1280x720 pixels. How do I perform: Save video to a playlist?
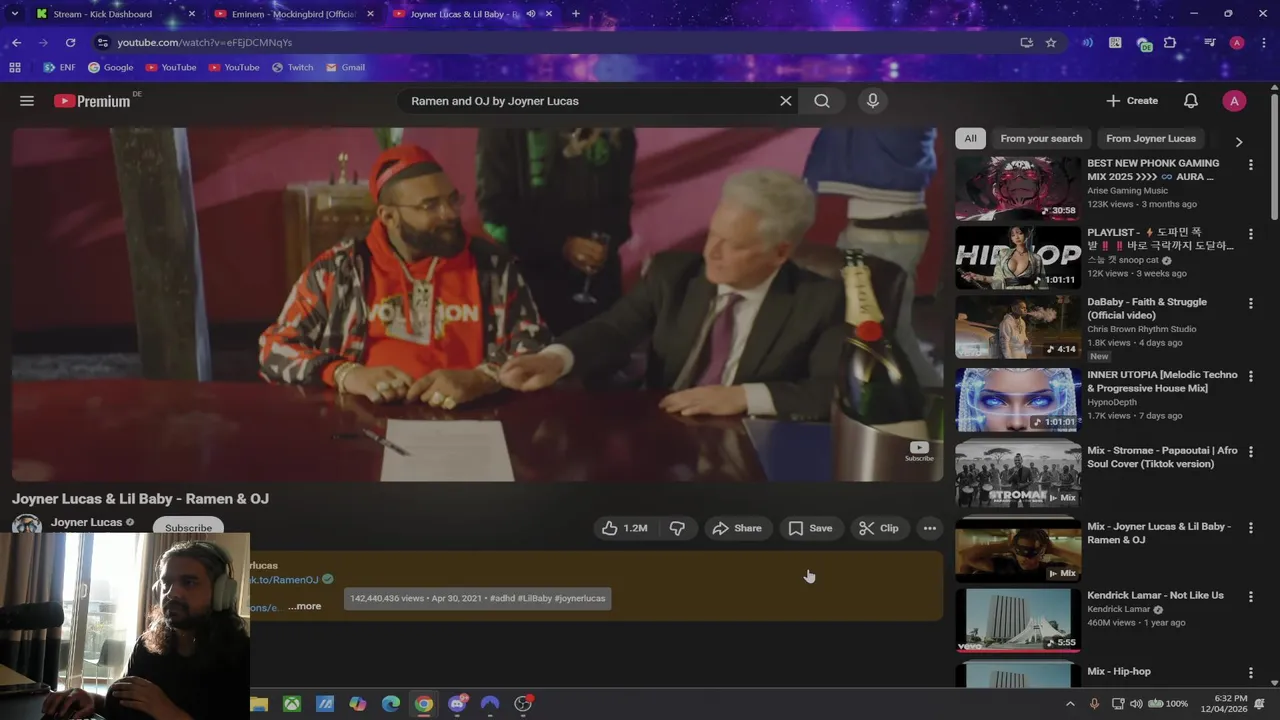810,528
